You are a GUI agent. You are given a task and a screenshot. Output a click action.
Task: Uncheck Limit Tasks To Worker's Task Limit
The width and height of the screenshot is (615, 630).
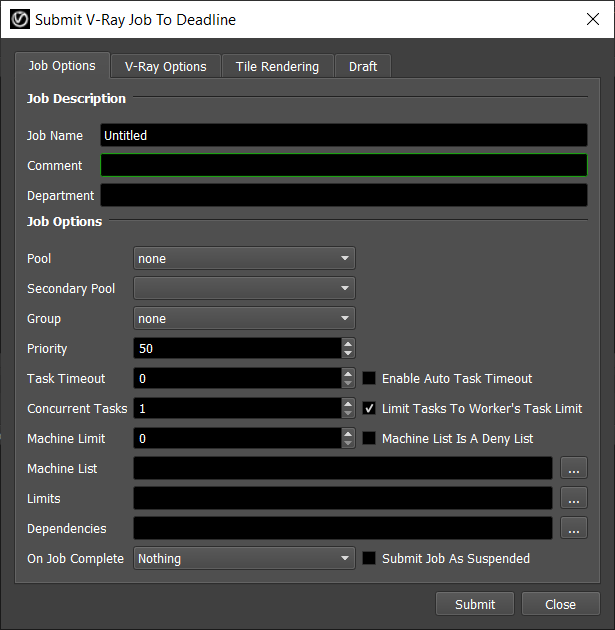(x=369, y=409)
